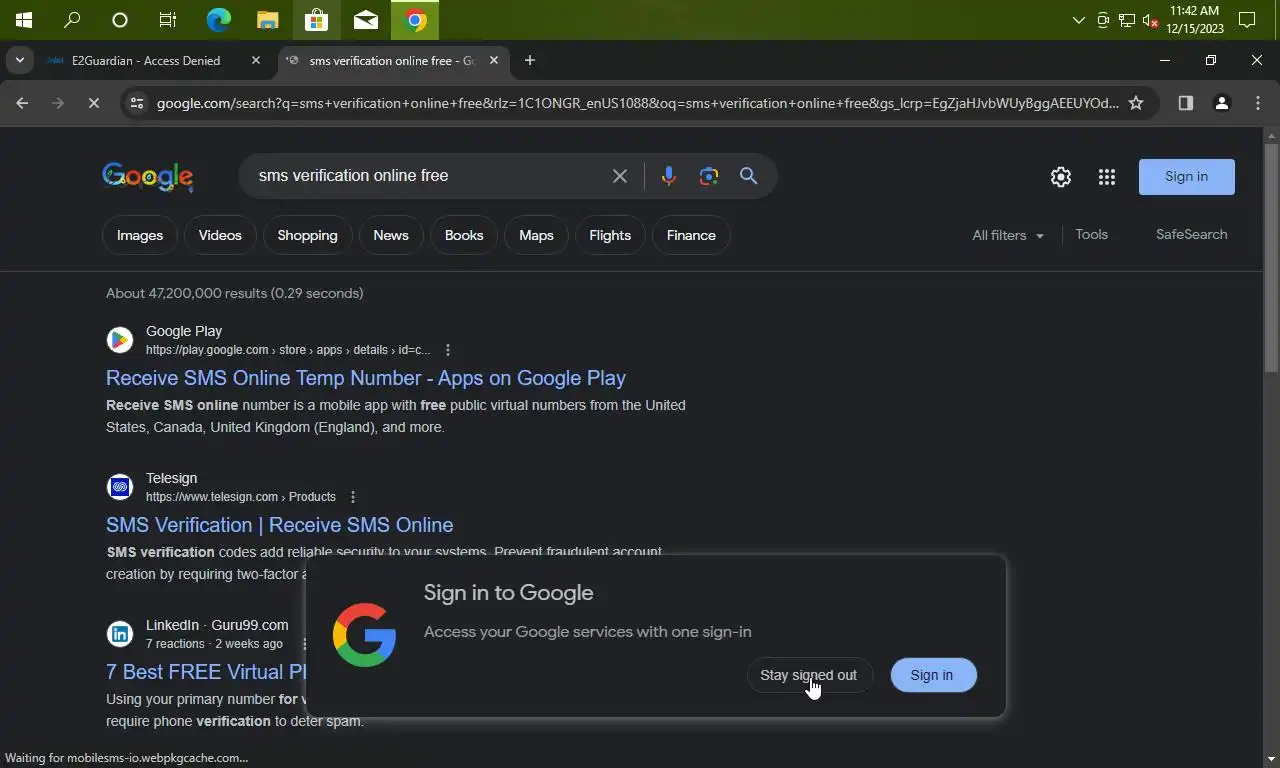Search by image with Lens icon
This screenshot has height=768, width=1280.
click(x=709, y=176)
